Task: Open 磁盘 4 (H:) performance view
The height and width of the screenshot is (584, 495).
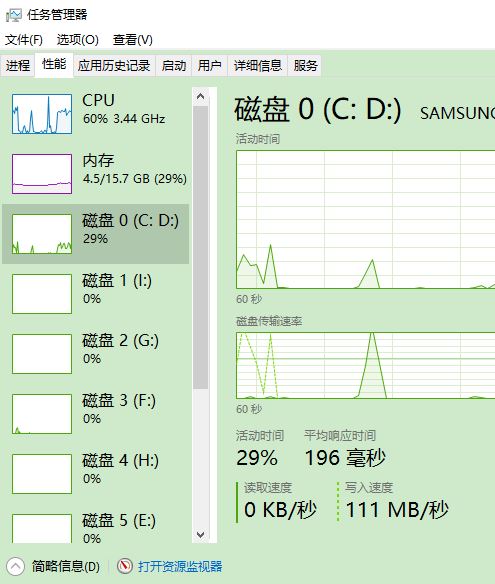Action: click(95, 474)
